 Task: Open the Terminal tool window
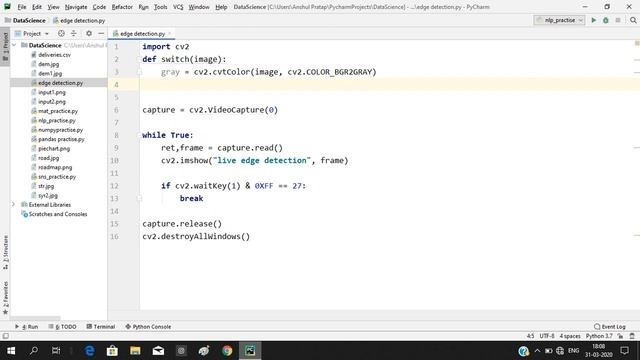click(x=101, y=327)
